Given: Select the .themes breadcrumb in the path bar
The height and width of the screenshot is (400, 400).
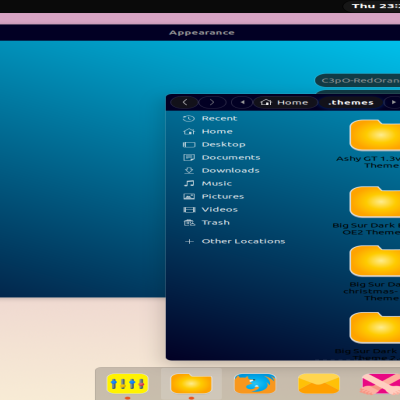Looking at the screenshot, I should pyautogui.click(x=351, y=102).
